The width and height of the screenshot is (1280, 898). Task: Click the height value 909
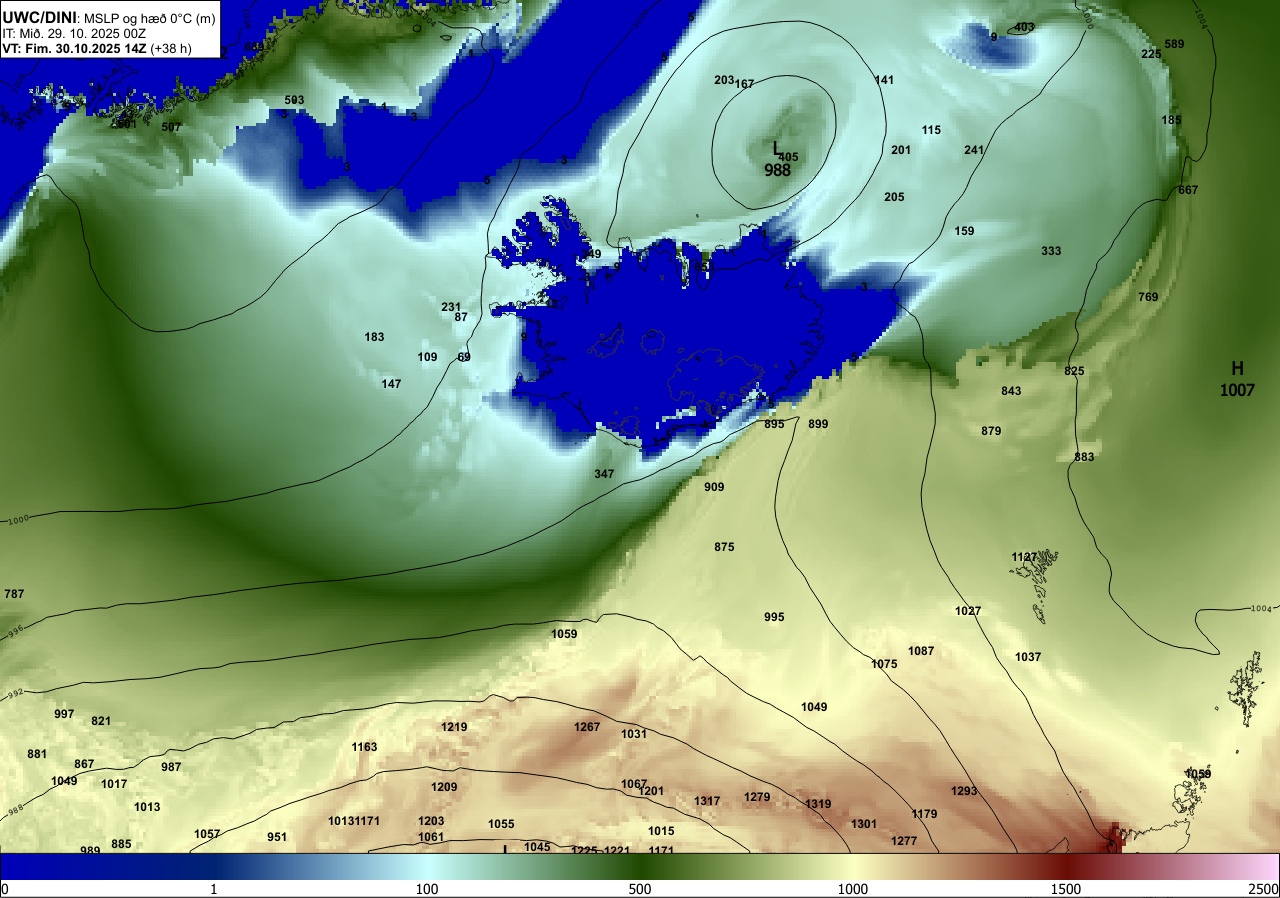coord(714,487)
